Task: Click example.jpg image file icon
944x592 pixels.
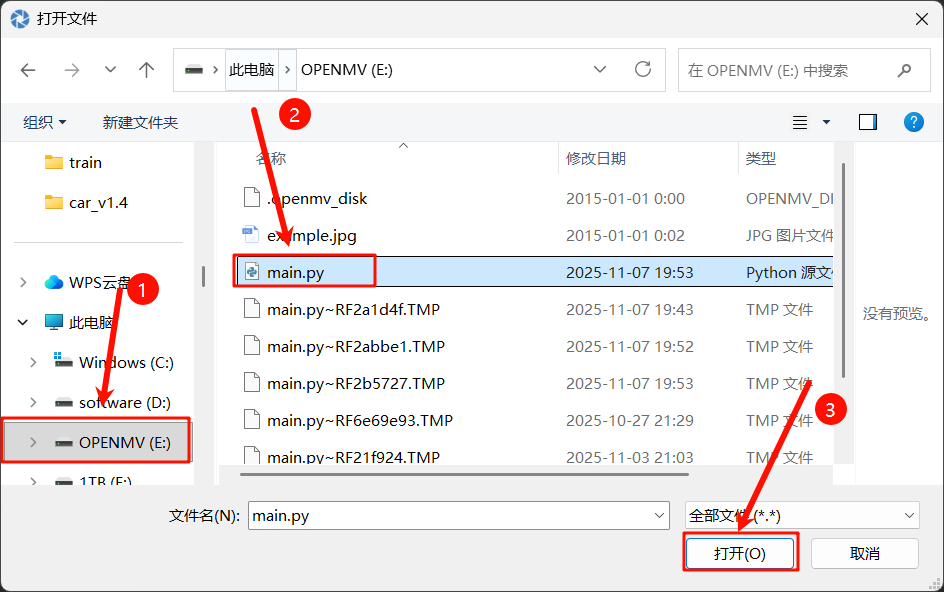Action: click(250, 235)
